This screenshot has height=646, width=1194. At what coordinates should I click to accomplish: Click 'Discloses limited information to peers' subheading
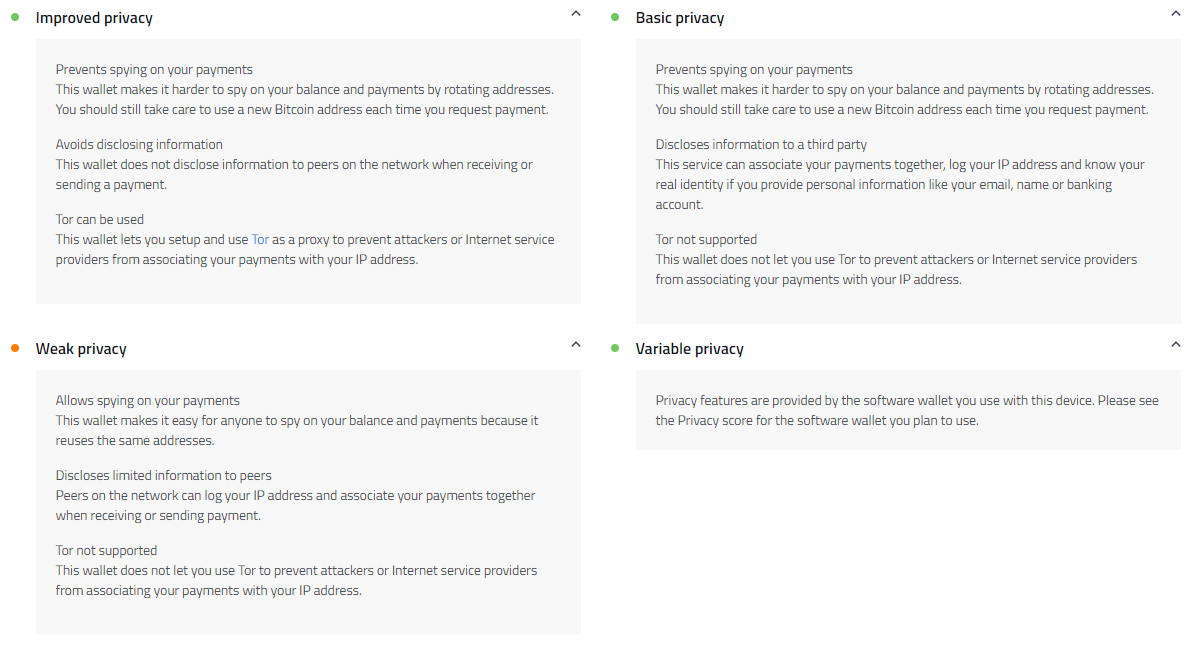point(164,475)
